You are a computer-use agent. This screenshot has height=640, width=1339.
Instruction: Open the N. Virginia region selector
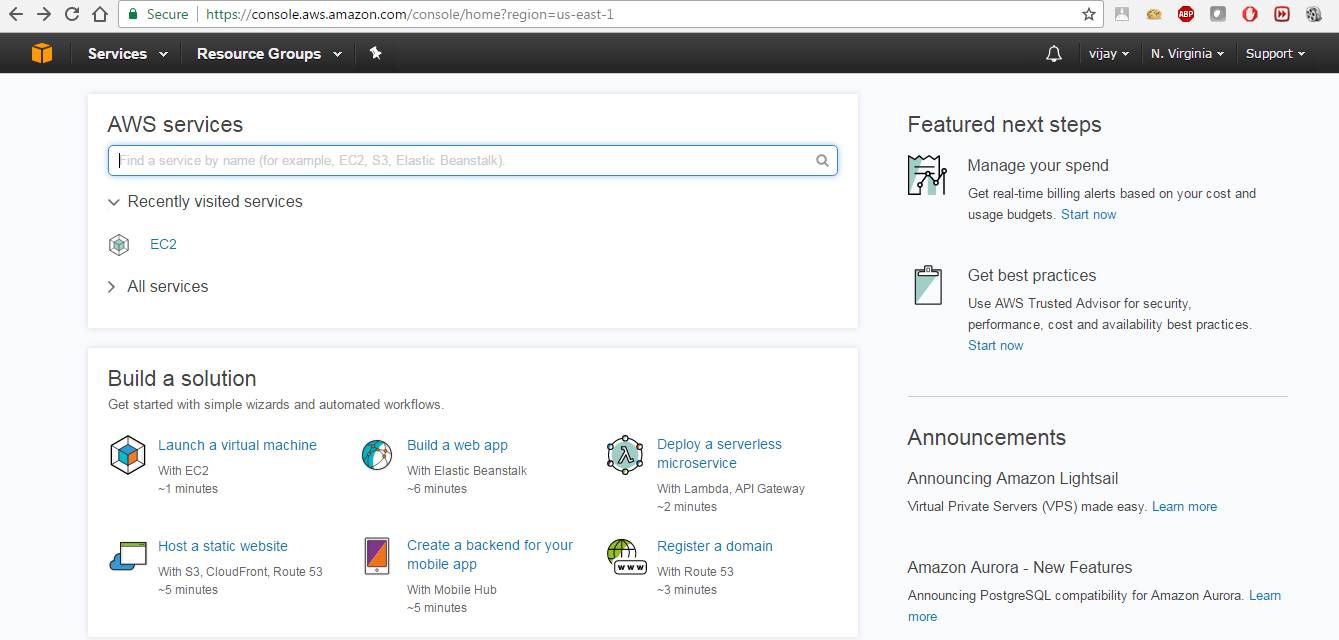(x=1187, y=54)
